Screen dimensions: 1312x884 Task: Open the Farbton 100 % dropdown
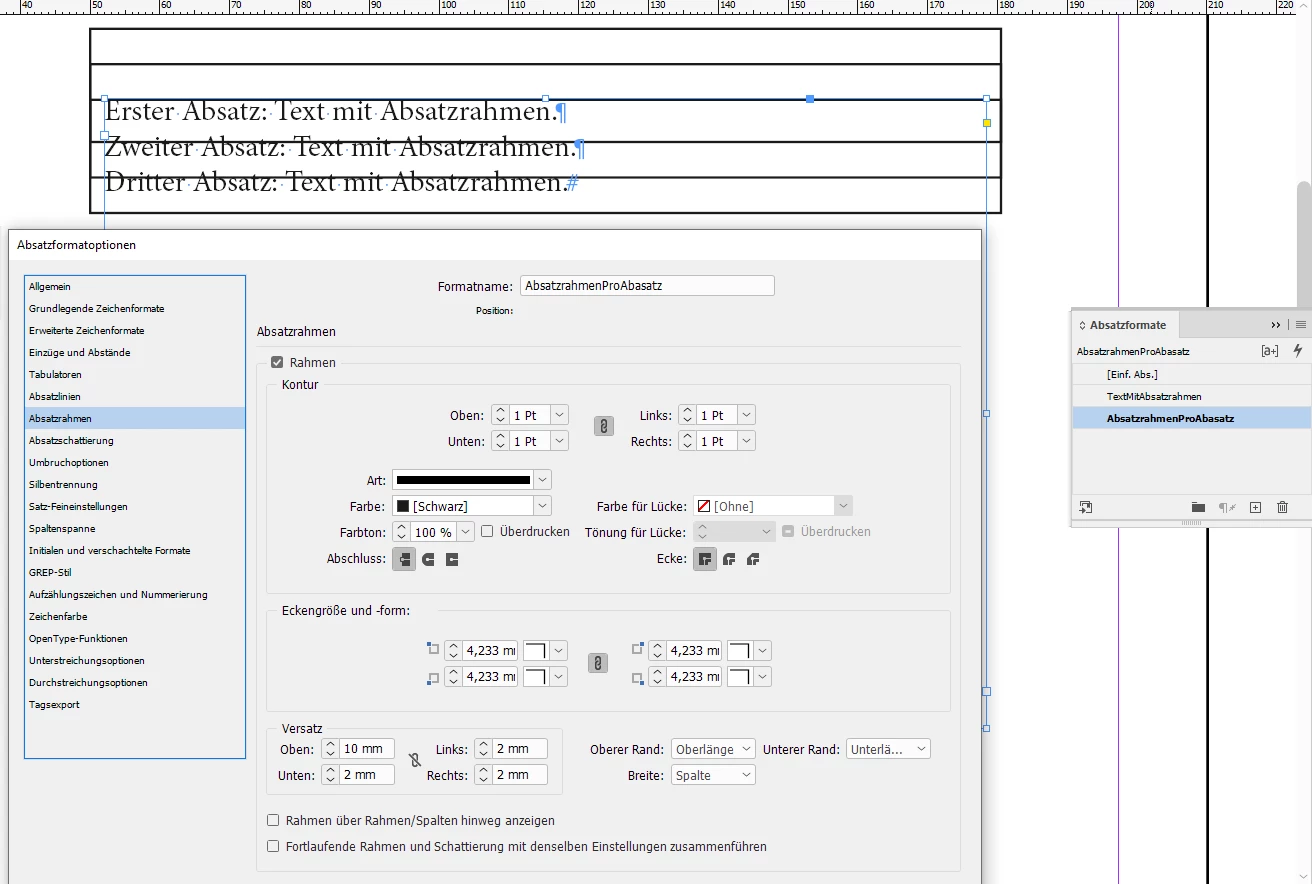[x=466, y=532]
